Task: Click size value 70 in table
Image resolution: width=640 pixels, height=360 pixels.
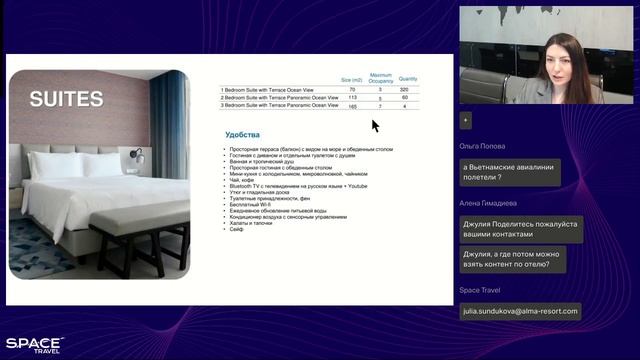Action: pyautogui.click(x=352, y=89)
